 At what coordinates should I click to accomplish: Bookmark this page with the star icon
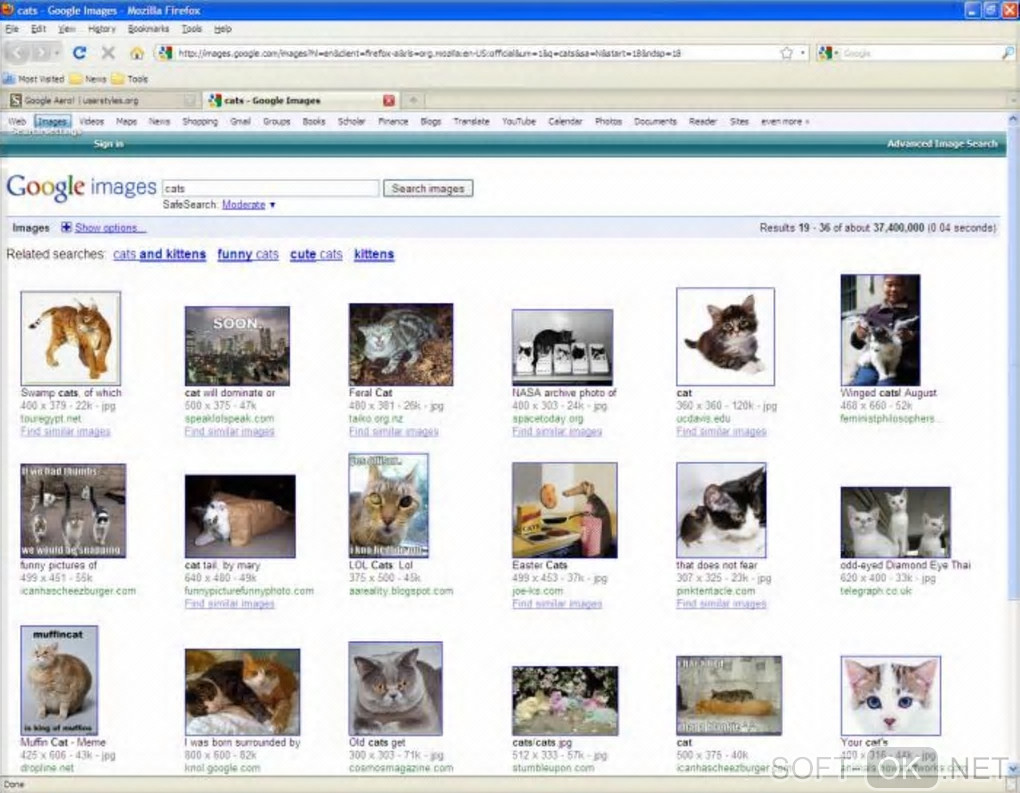(786, 53)
